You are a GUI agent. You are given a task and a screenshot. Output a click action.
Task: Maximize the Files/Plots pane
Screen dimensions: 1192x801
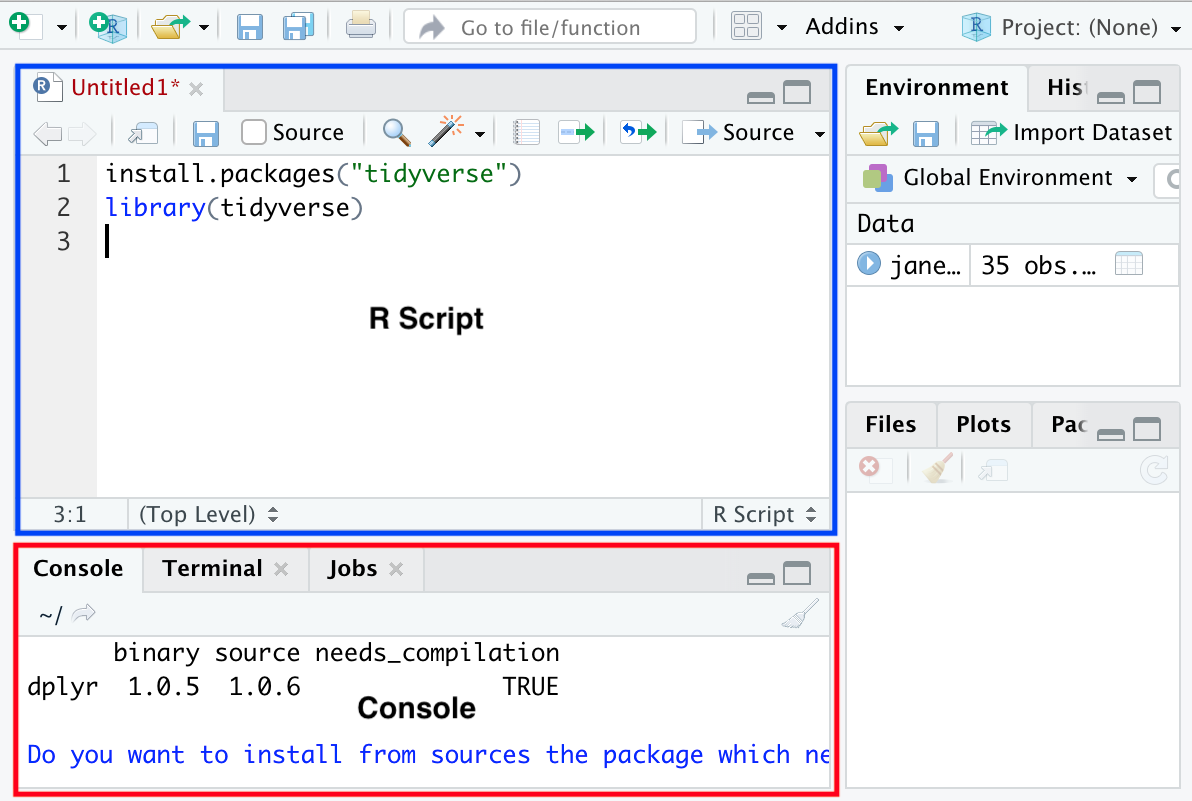click(x=1146, y=429)
